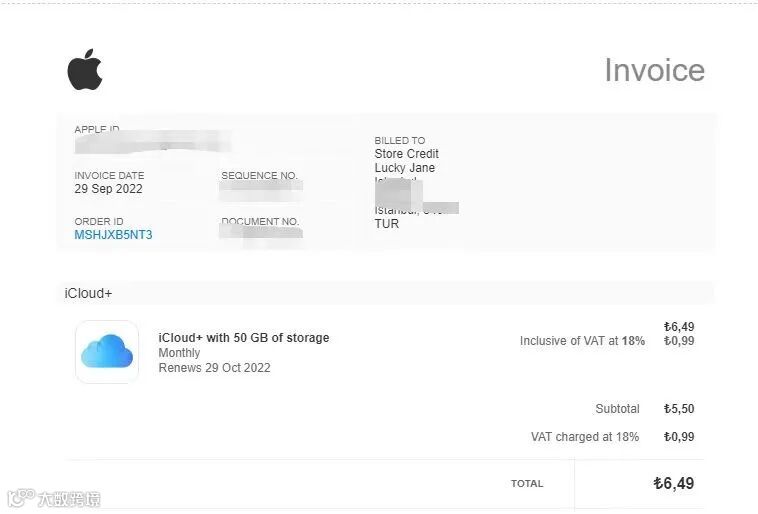Viewport: 758px width, 514px height.
Task: Click the Invoice heading
Action: click(654, 70)
